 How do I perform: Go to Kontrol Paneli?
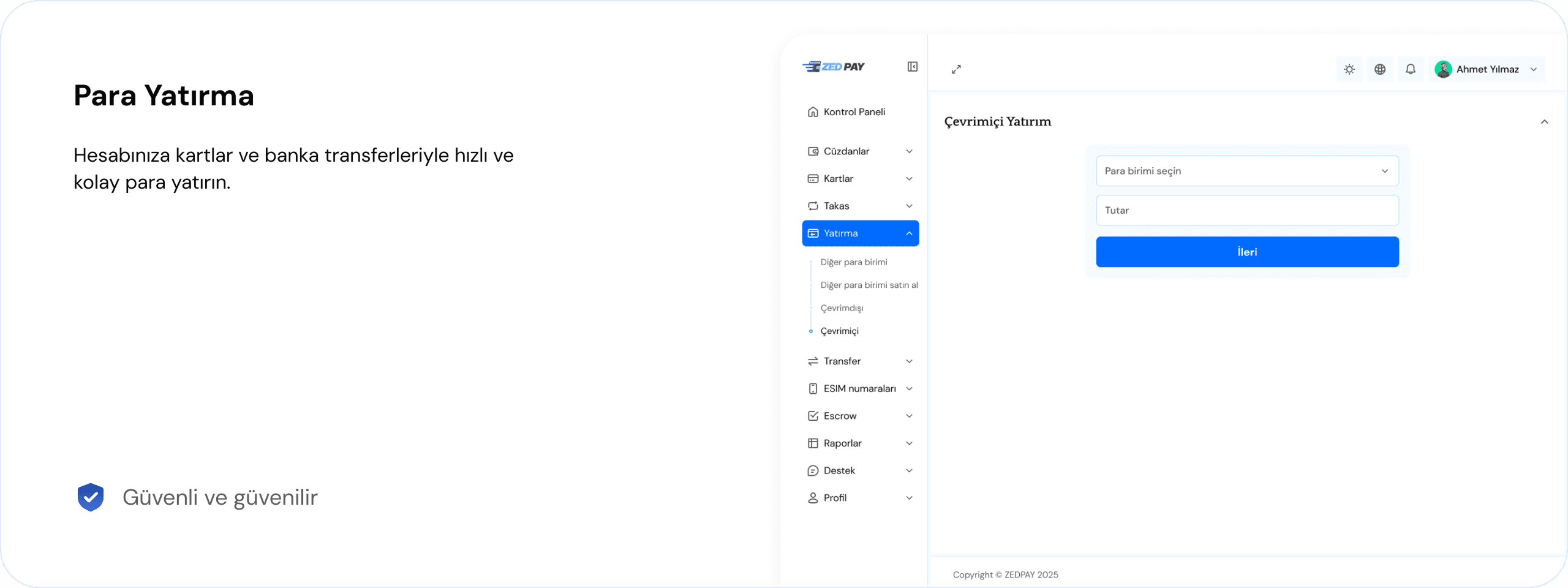tap(854, 111)
